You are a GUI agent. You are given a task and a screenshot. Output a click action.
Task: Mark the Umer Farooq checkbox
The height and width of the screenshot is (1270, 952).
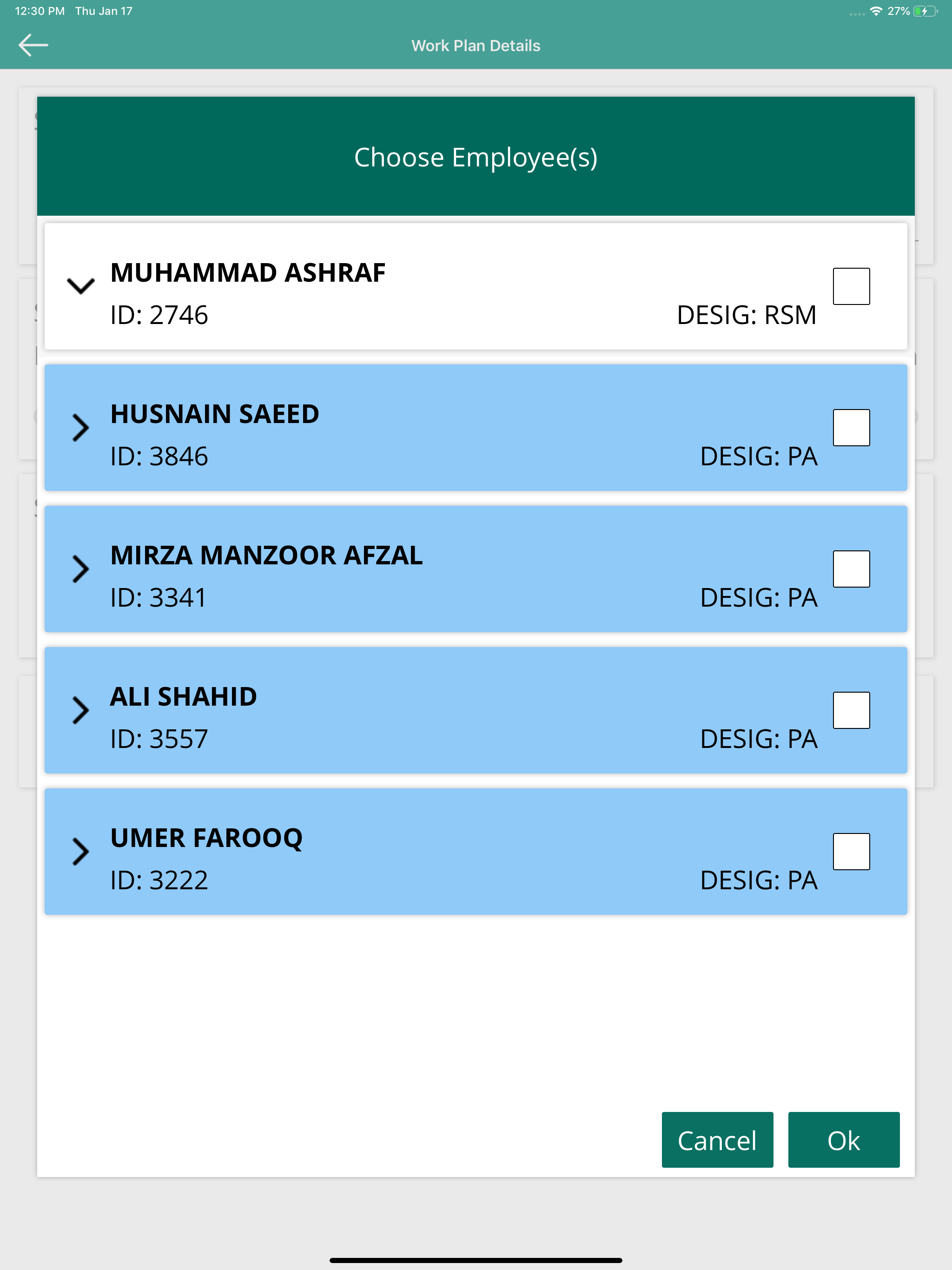[851, 851]
